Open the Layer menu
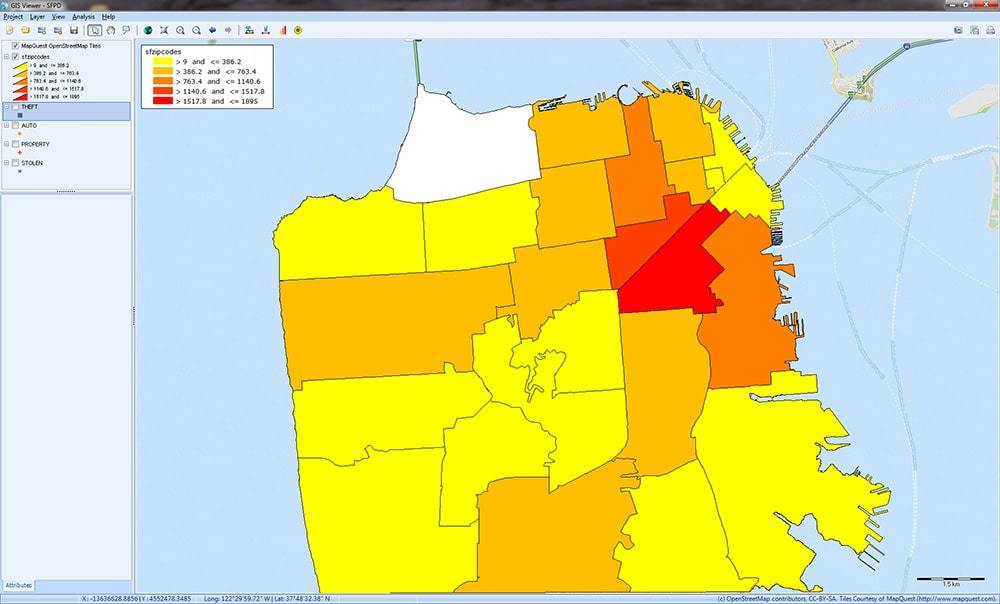 [x=37, y=17]
